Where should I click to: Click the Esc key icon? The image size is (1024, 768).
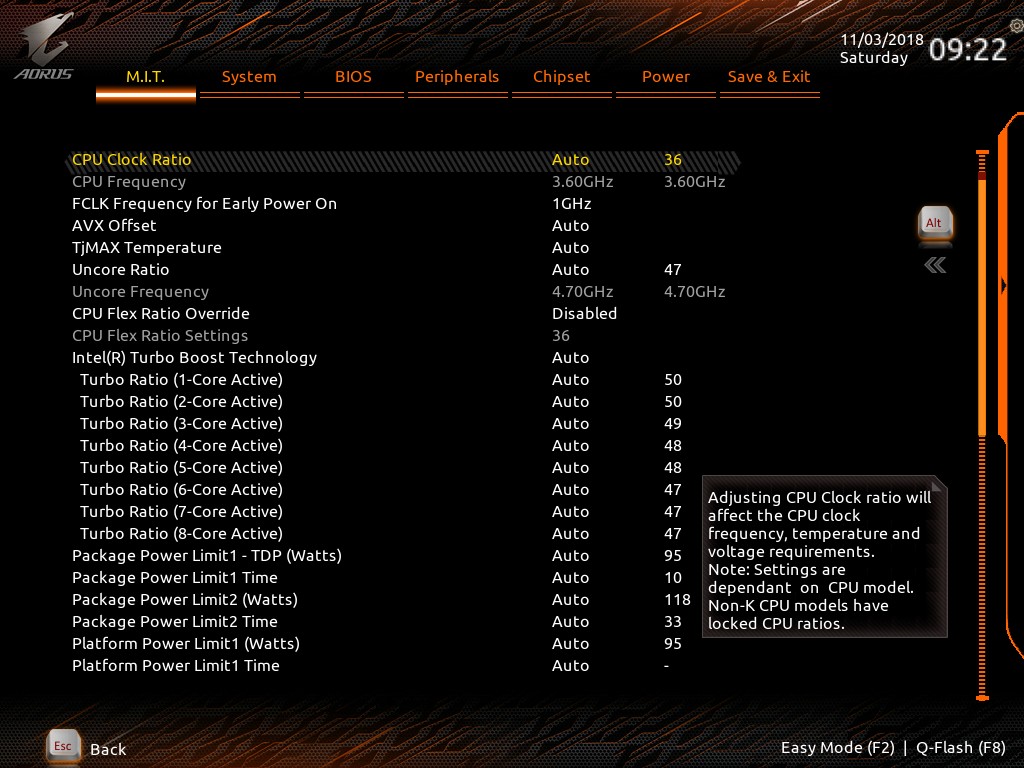(63, 746)
